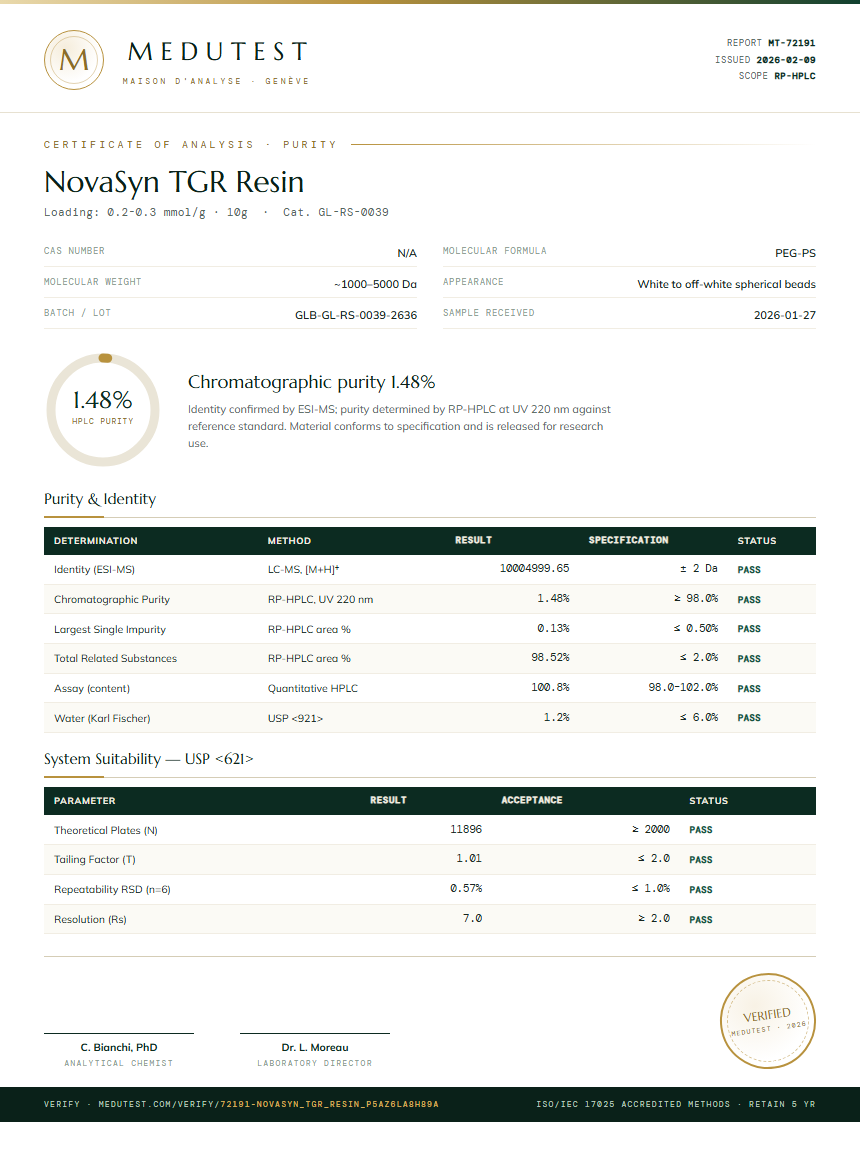Select the acceptance value ≥ 2000
The height and width of the screenshot is (1152, 860).
coord(651,829)
